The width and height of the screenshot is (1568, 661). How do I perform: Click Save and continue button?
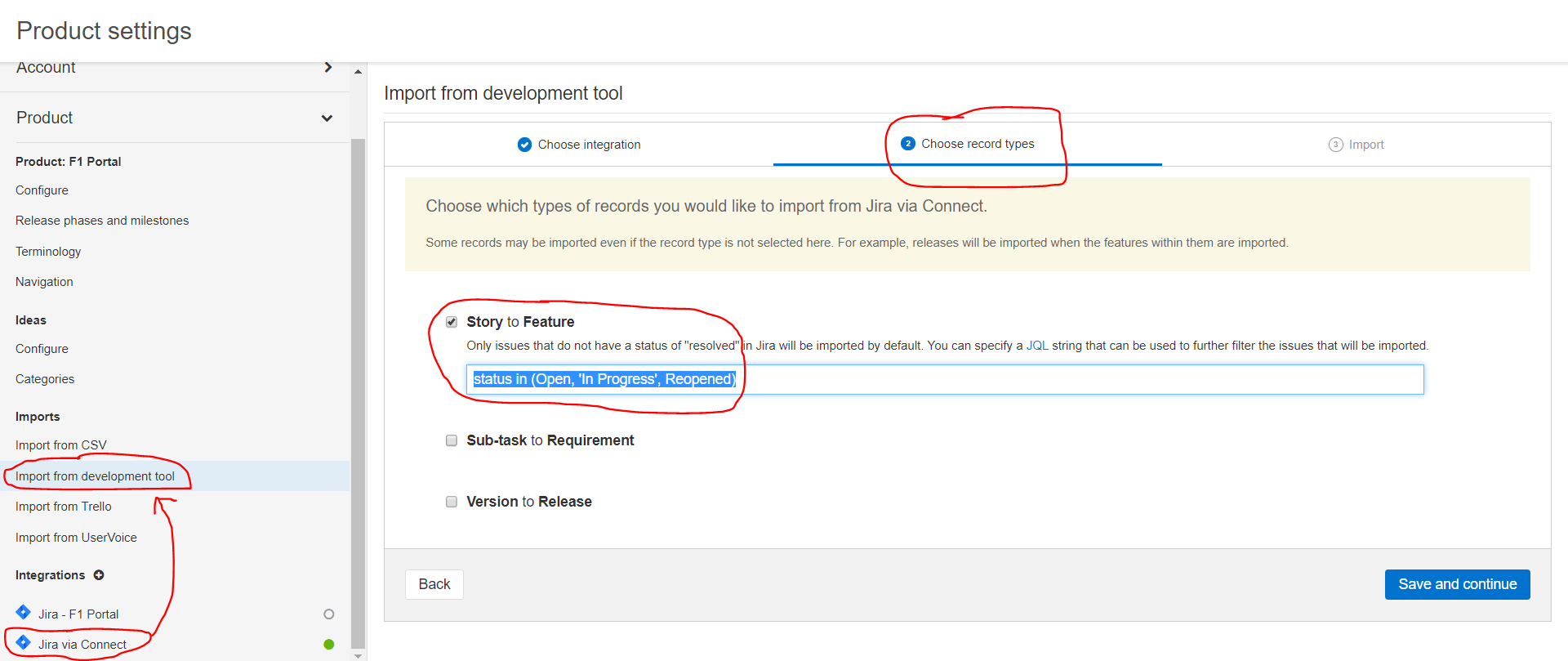[1458, 584]
